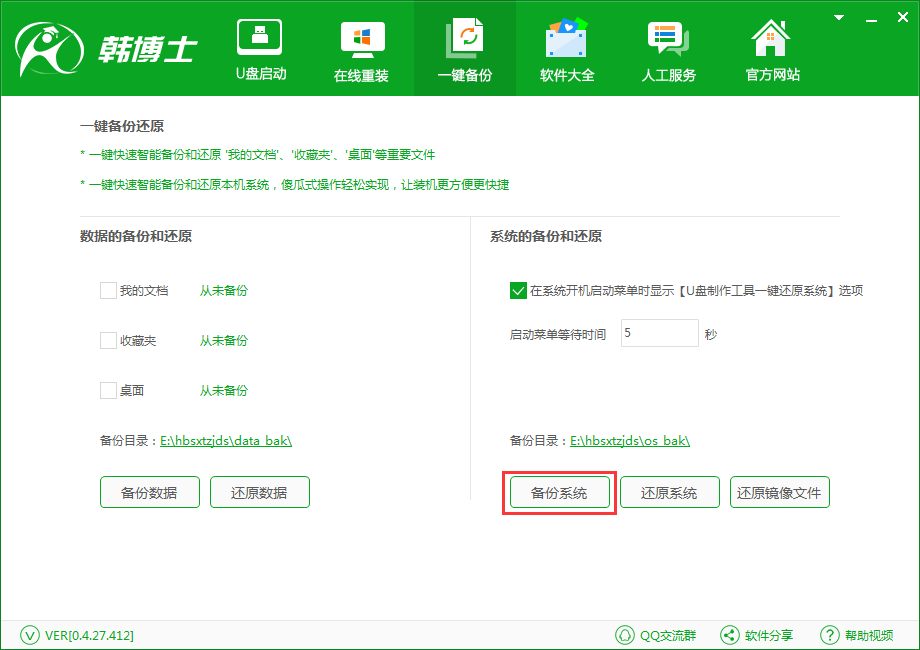Open the title bar dropdown arrow menu

(x=837, y=17)
